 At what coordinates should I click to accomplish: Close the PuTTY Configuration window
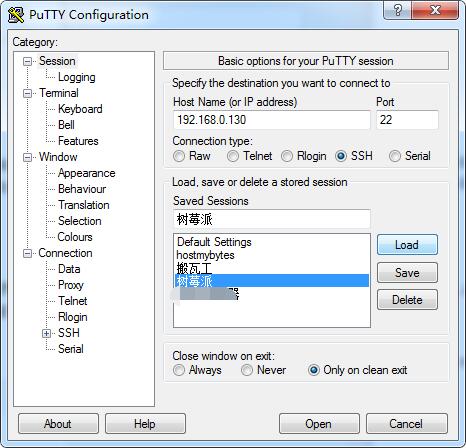(x=435, y=10)
